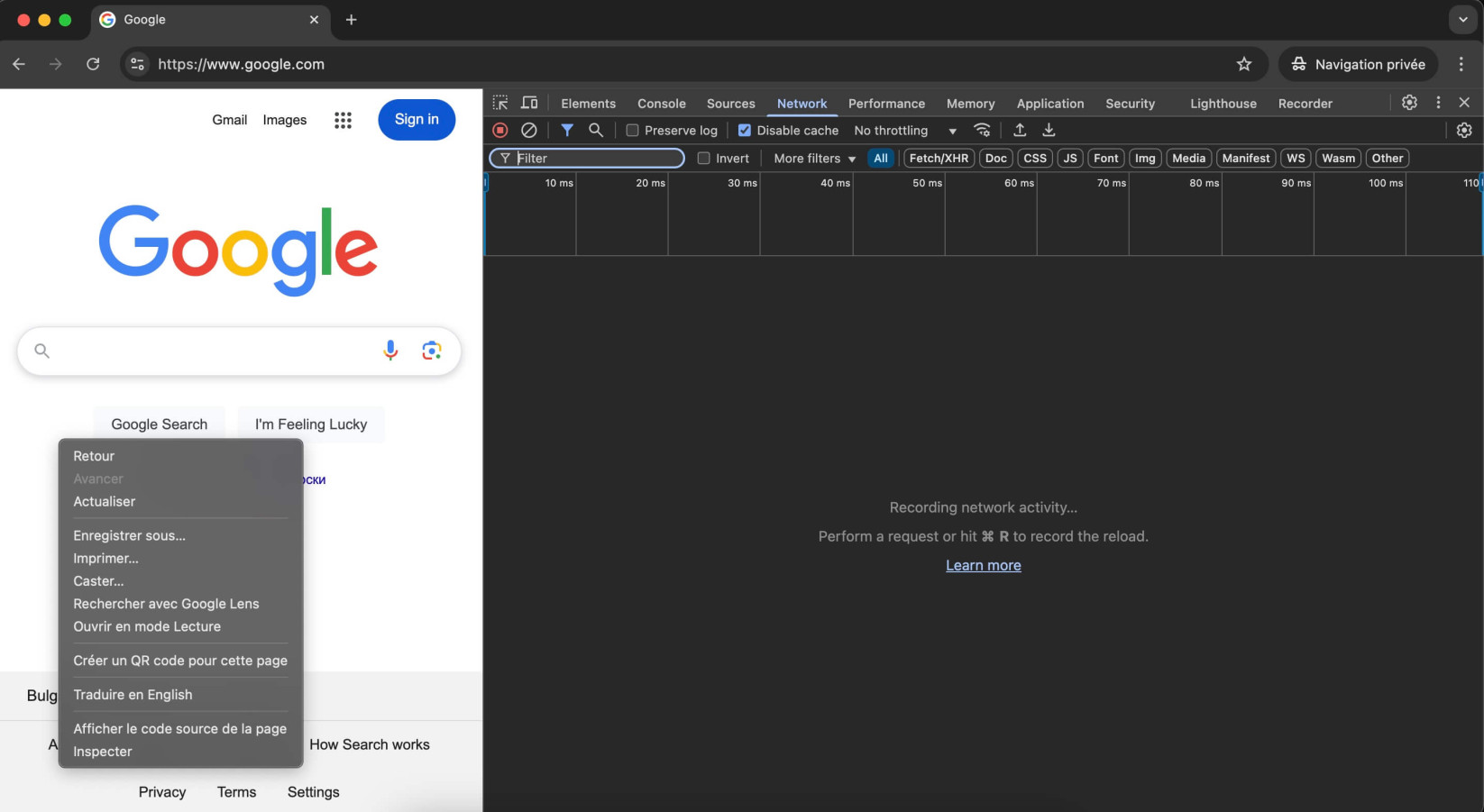Open network conditions wifi icon

983,131
